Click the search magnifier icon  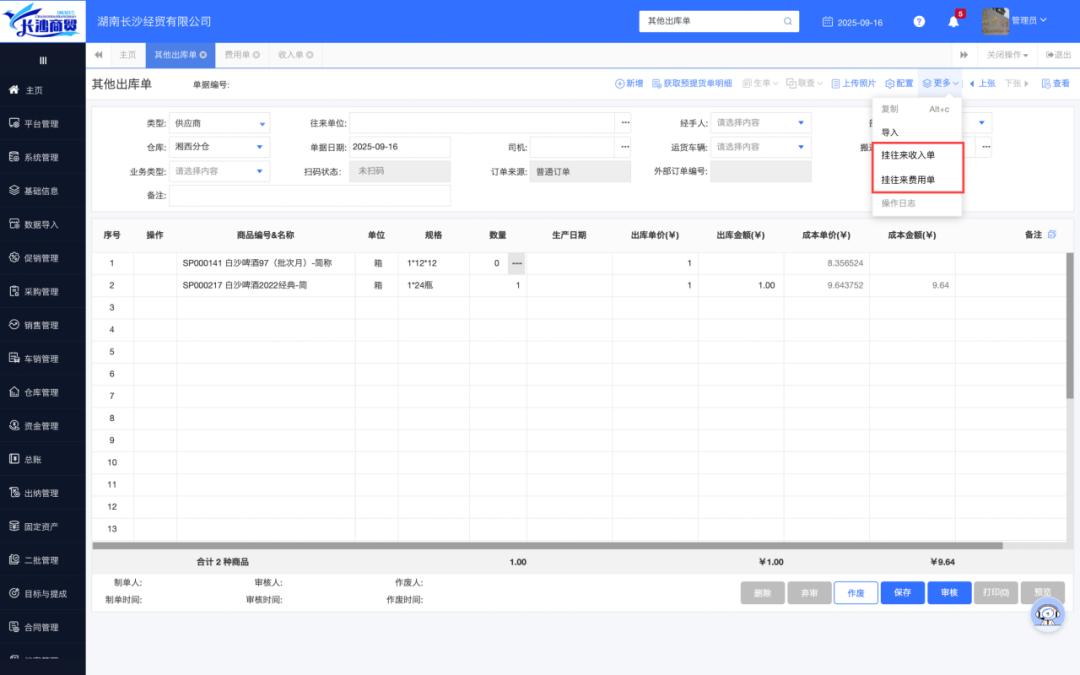(788, 21)
